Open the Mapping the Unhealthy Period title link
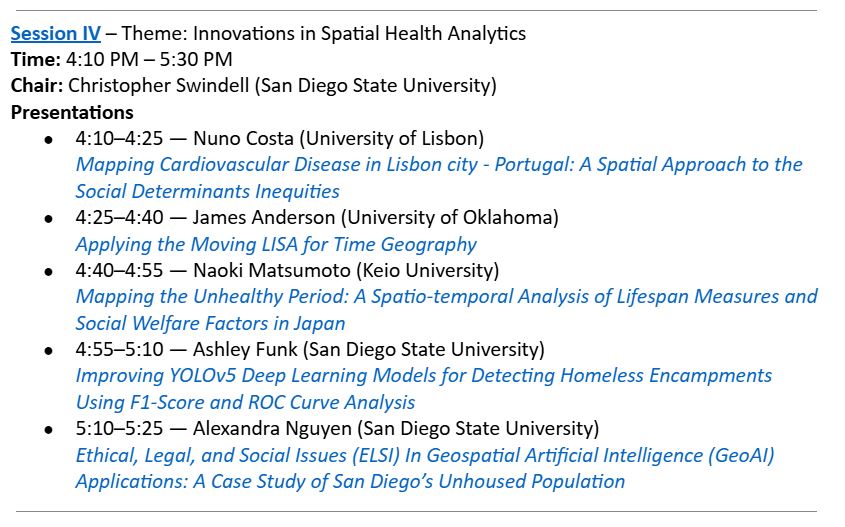 (x=446, y=296)
